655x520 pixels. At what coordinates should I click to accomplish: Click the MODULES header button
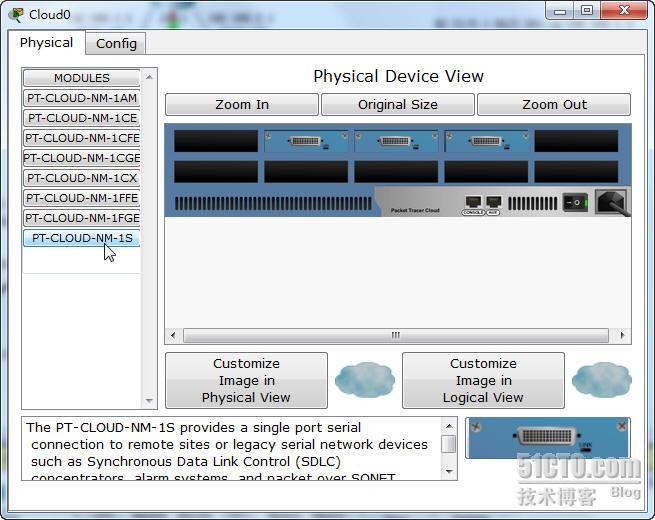tap(82, 78)
